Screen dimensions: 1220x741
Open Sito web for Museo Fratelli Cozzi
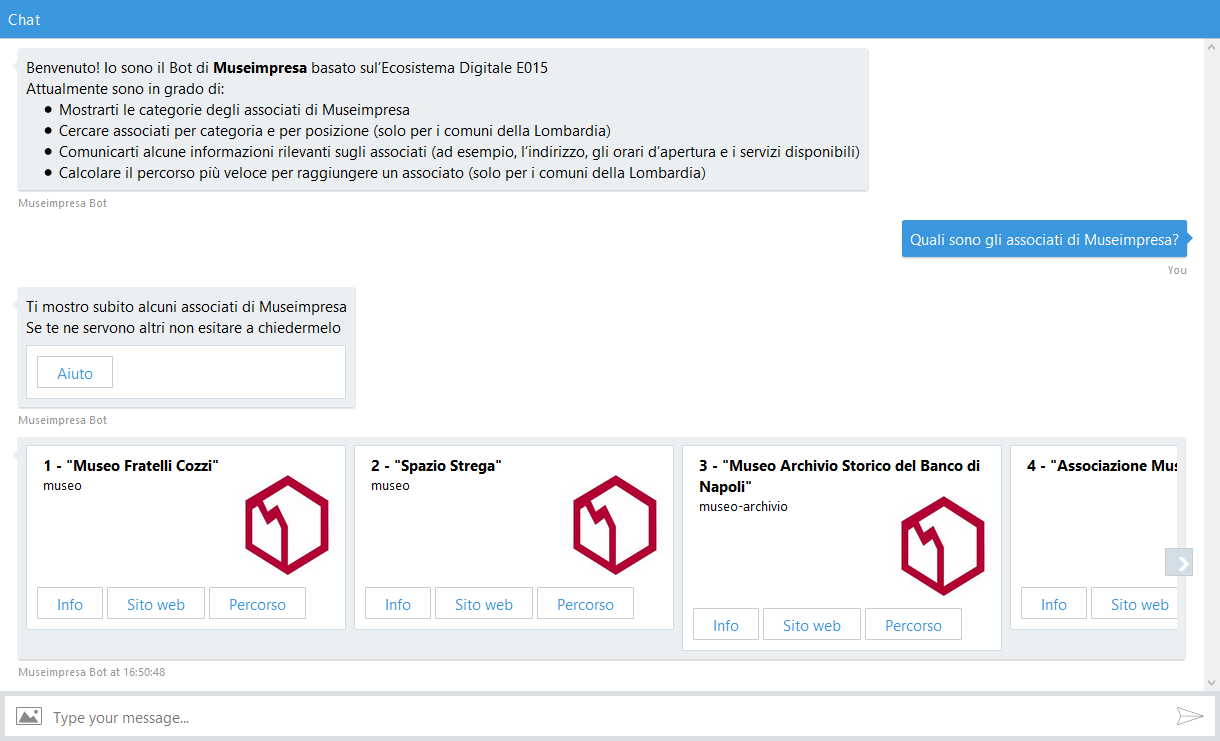point(156,604)
